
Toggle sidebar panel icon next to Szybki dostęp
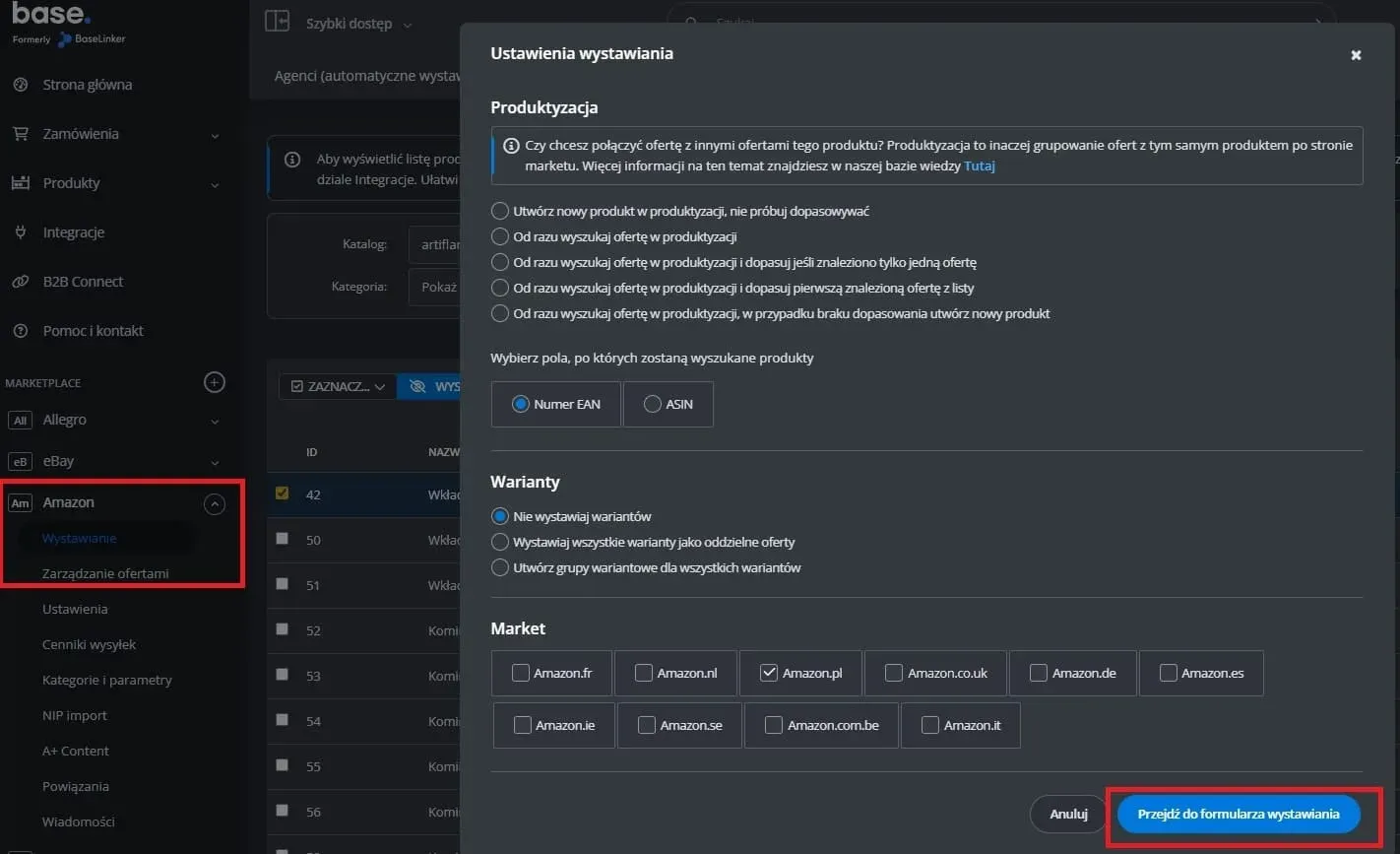point(277,22)
